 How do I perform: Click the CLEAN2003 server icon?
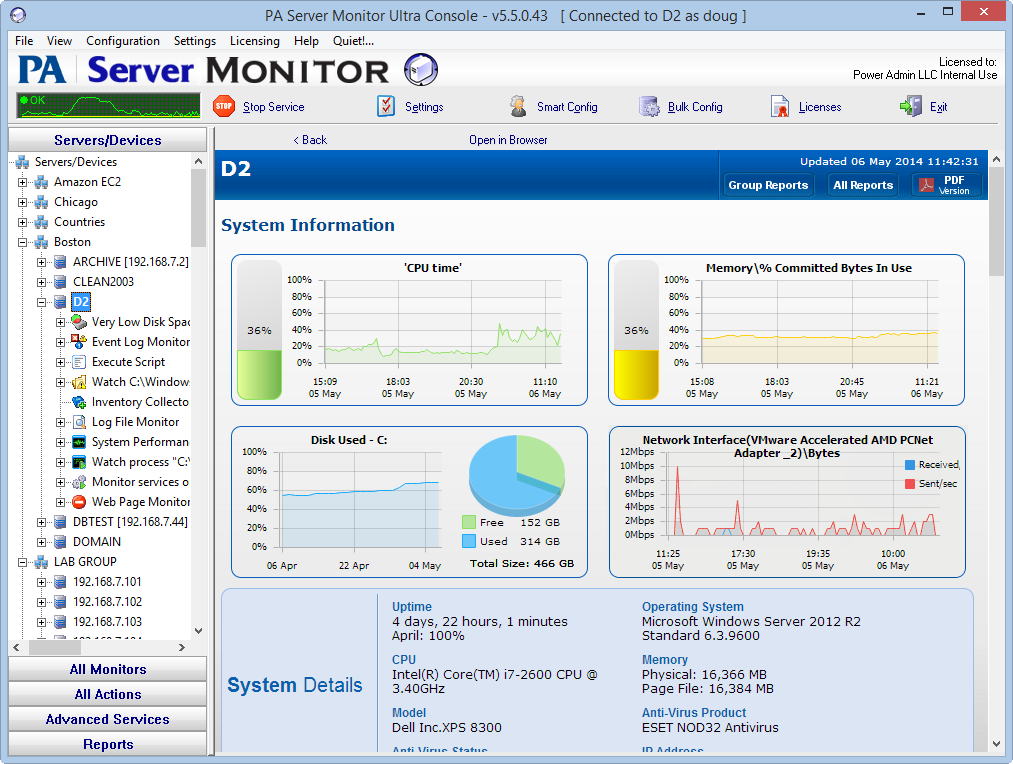pos(60,282)
